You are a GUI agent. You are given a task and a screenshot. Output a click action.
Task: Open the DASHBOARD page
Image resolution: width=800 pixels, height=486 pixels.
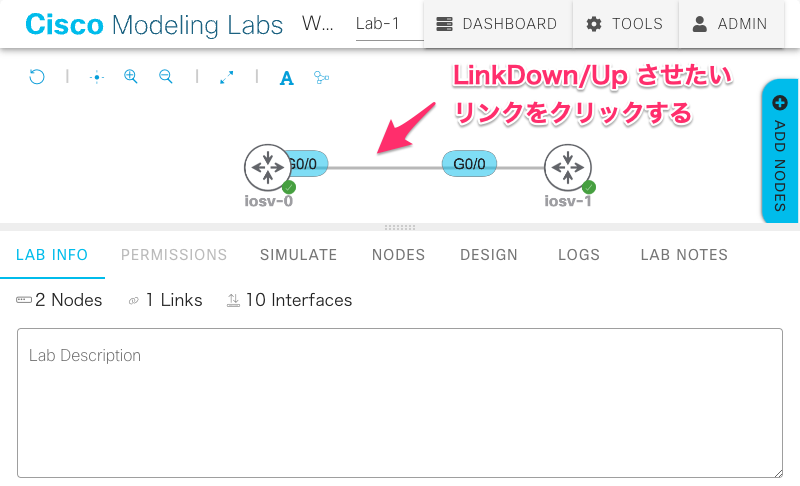click(x=497, y=24)
